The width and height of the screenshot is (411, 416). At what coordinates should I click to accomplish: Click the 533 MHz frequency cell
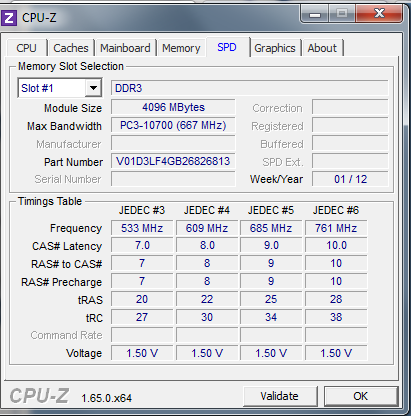[142, 228]
